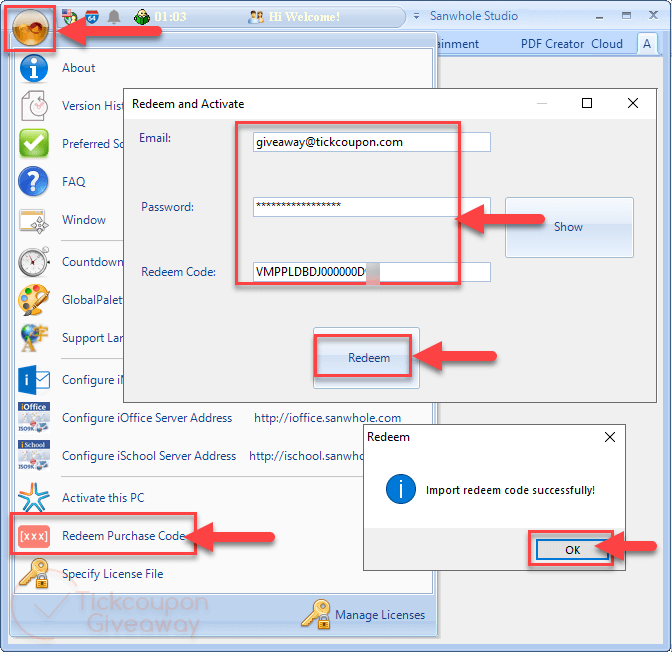672x652 pixels.
Task: Click the Show password button
Action: [569, 227]
